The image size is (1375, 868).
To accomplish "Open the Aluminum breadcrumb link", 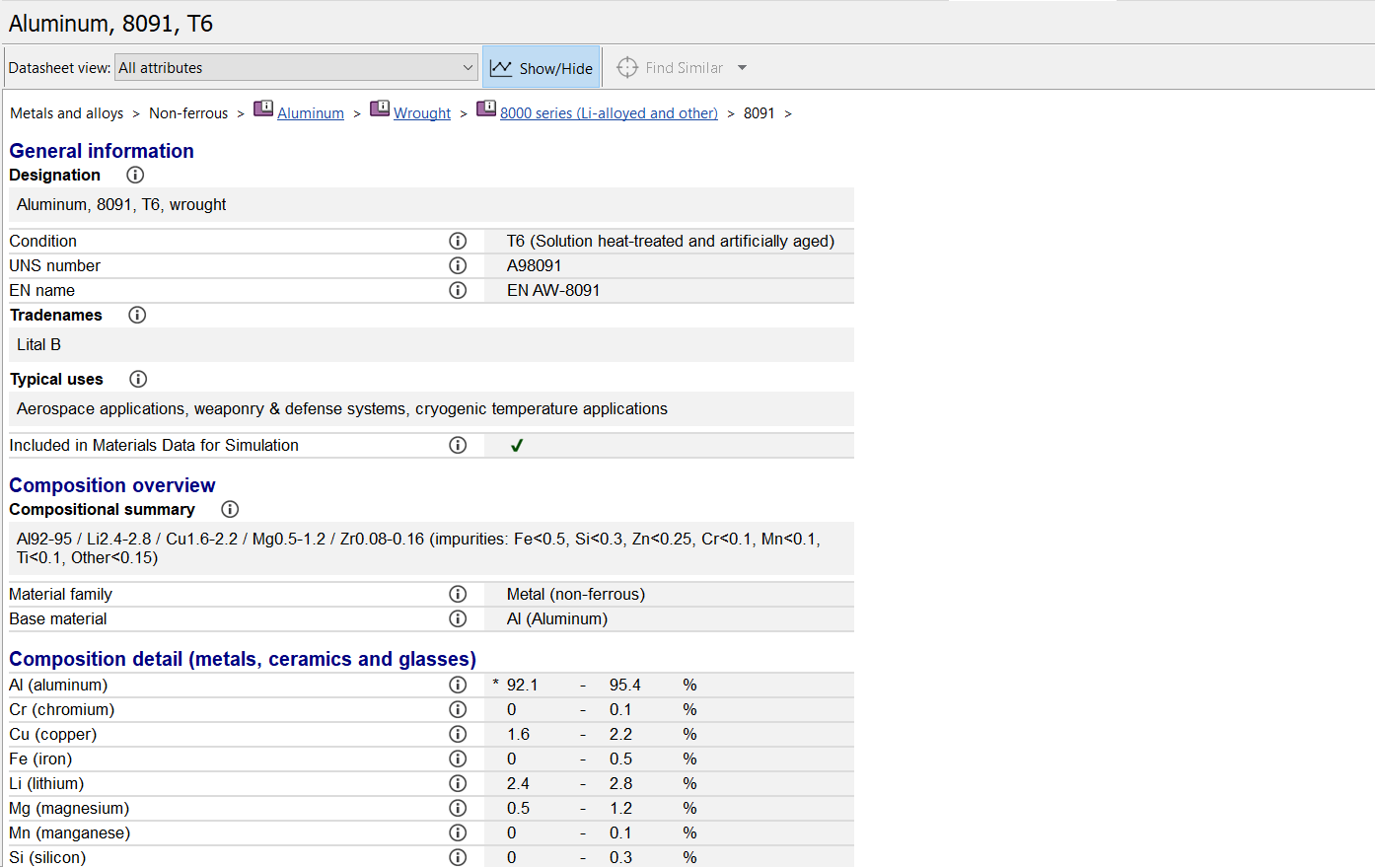I will click(x=311, y=113).
